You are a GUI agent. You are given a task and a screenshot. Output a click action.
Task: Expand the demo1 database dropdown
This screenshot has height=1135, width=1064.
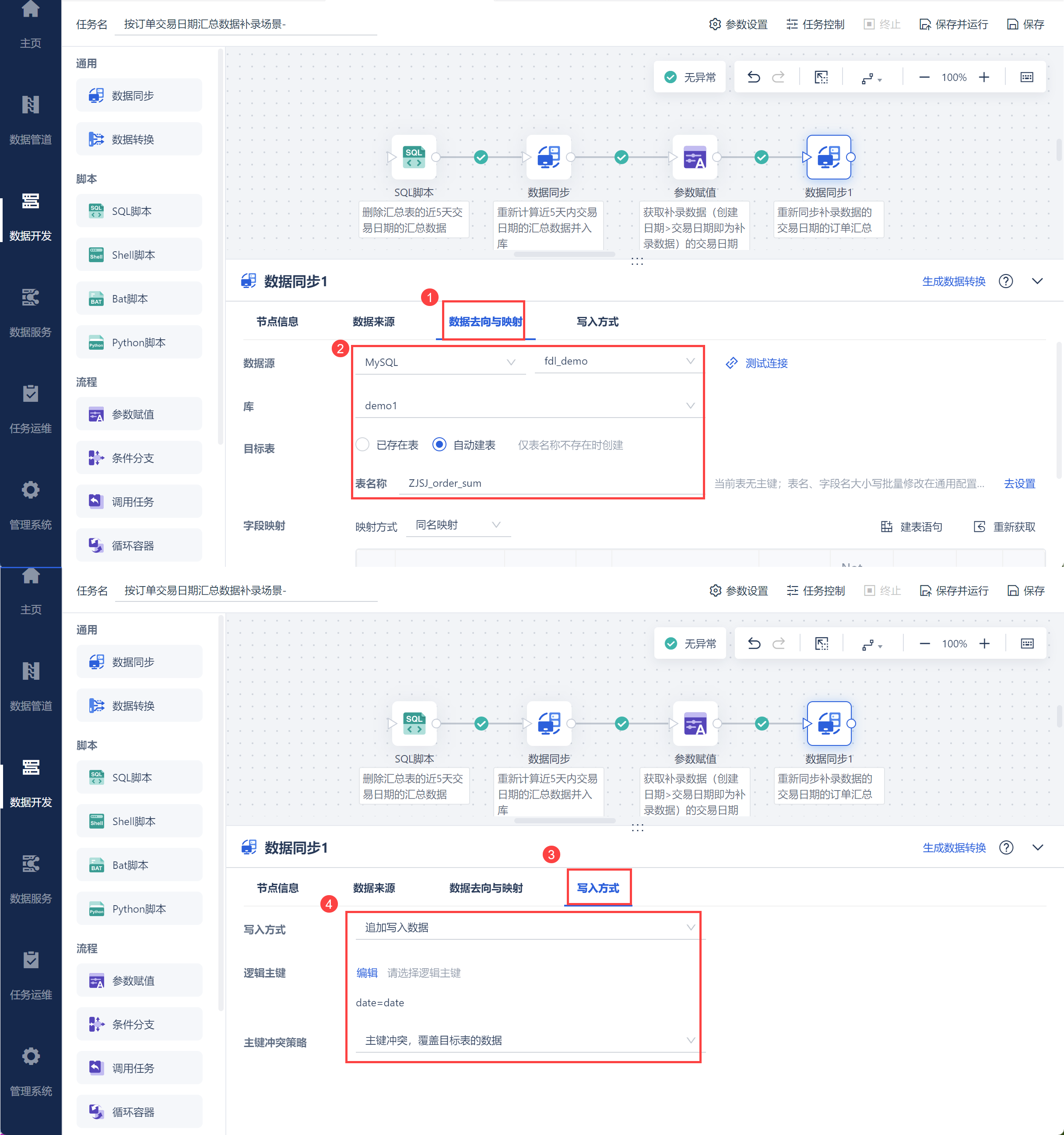(x=528, y=405)
